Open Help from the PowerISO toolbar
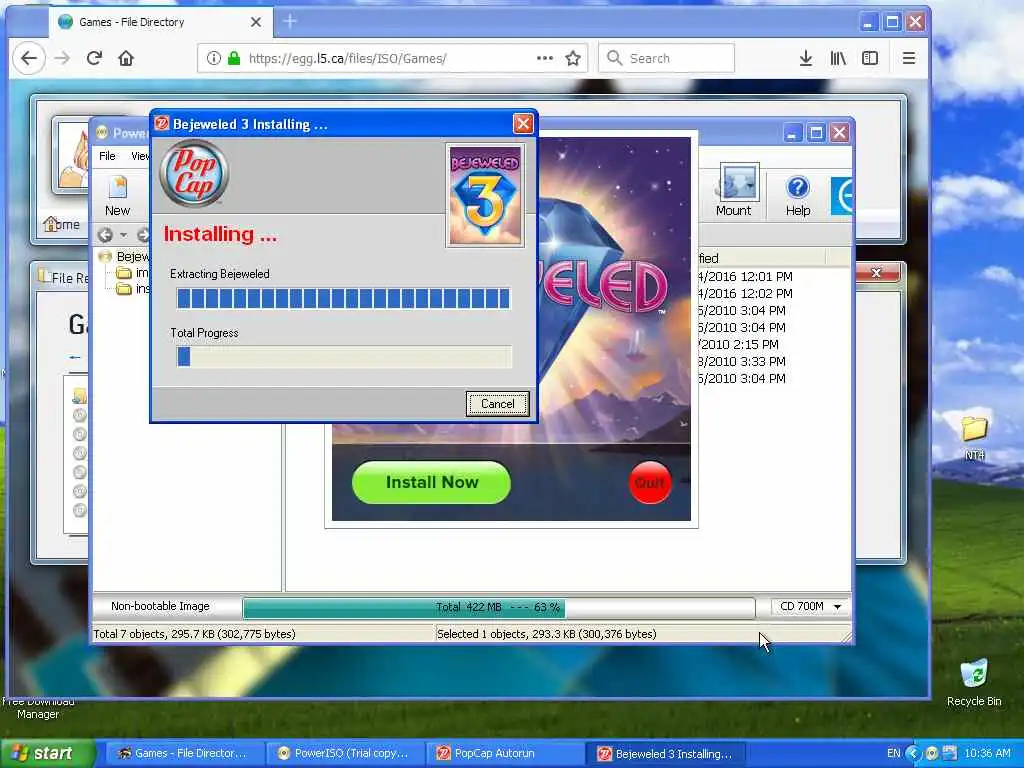This screenshot has width=1024, height=768. [x=797, y=196]
